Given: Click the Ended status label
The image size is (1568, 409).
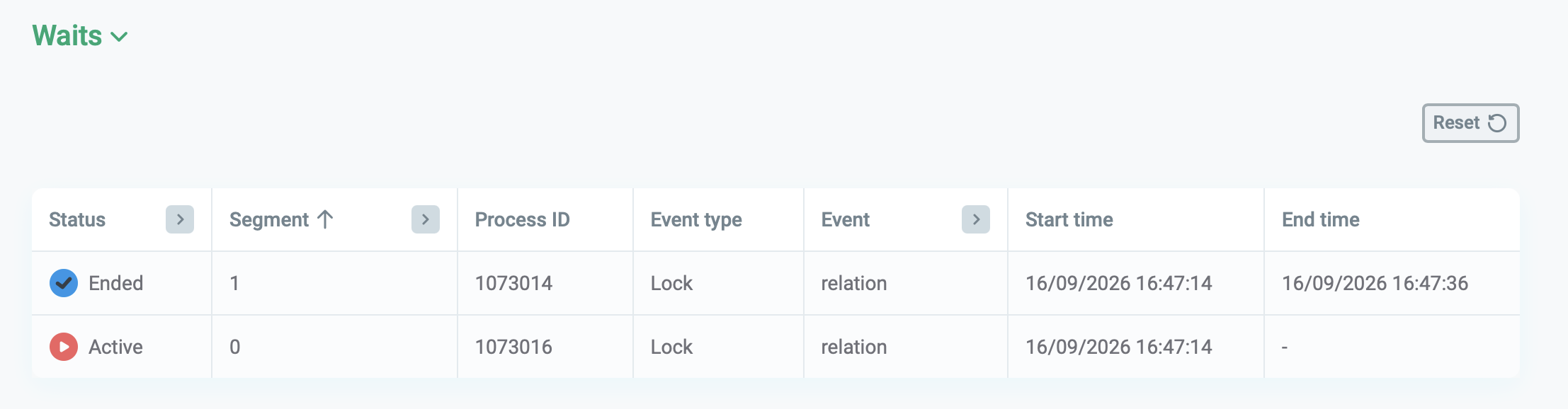Looking at the screenshot, I should point(116,283).
